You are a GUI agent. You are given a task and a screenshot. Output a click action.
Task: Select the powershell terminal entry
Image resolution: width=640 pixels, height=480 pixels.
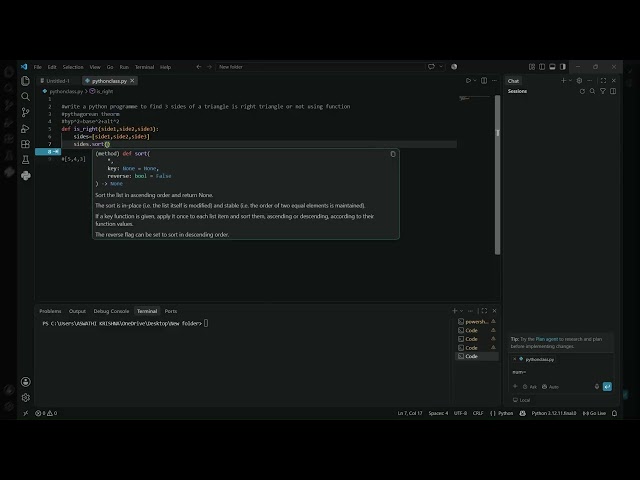(476, 322)
